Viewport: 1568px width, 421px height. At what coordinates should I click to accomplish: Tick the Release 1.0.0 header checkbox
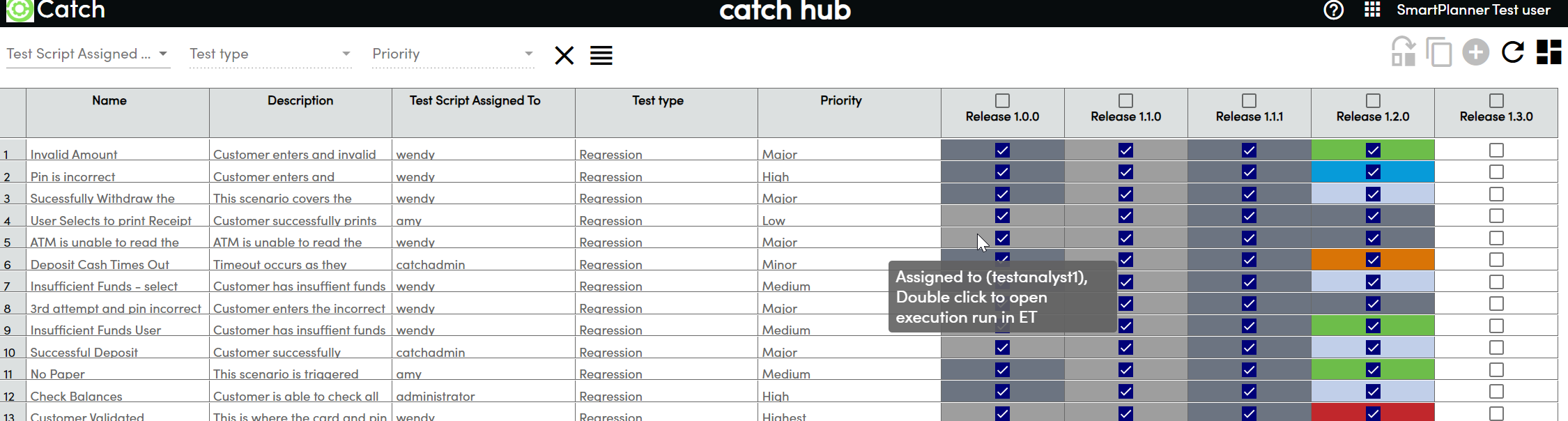[1002, 100]
